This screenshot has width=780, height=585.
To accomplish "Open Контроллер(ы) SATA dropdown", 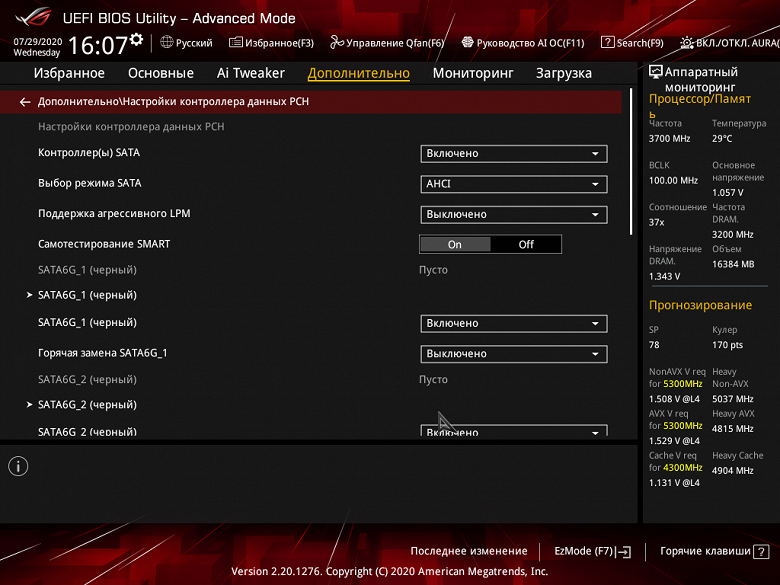I will point(513,154).
